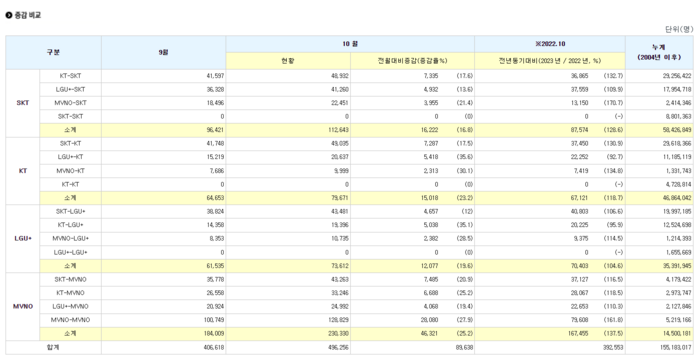Click the 'MVNO-LGU+' row label
Viewport: 700px width, 363px height.
click(x=71, y=238)
